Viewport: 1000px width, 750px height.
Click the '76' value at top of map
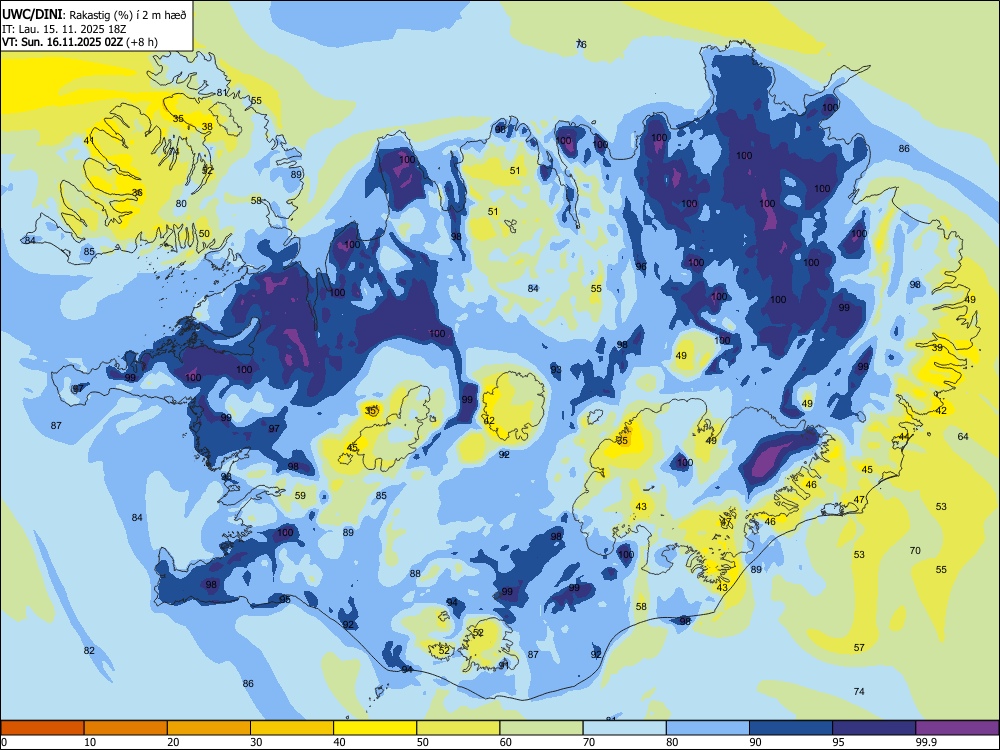point(581,44)
